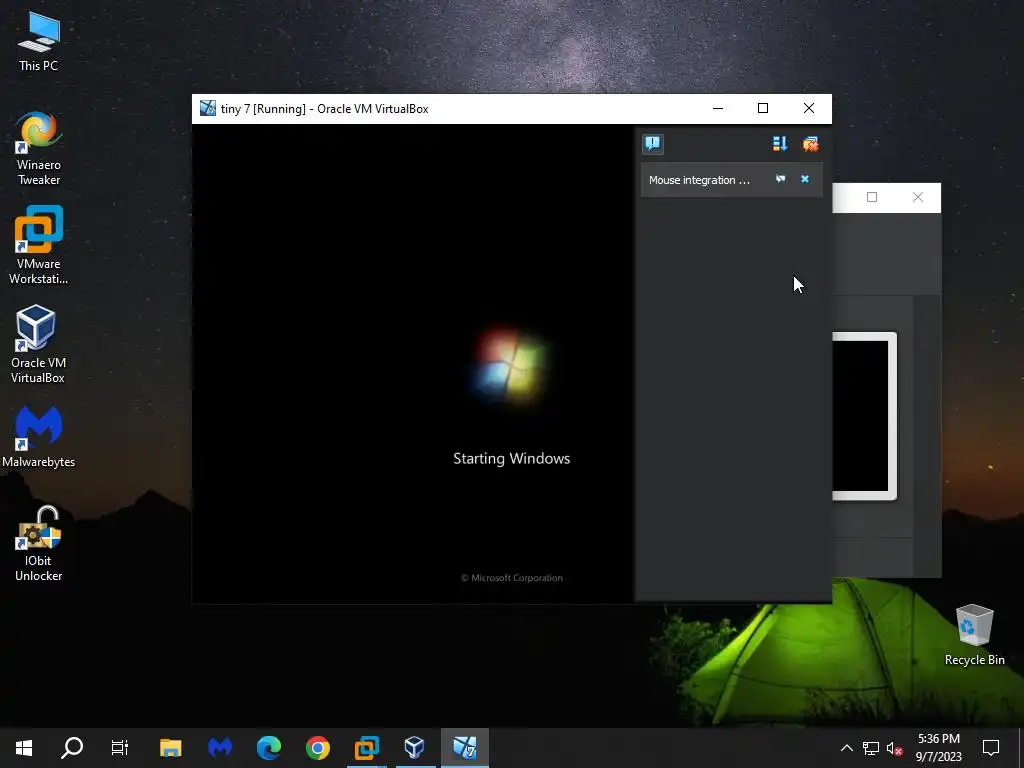Viewport: 1024px width, 768px height.
Task: Open Task View from the taskbar
Action: tap(120, 748)
